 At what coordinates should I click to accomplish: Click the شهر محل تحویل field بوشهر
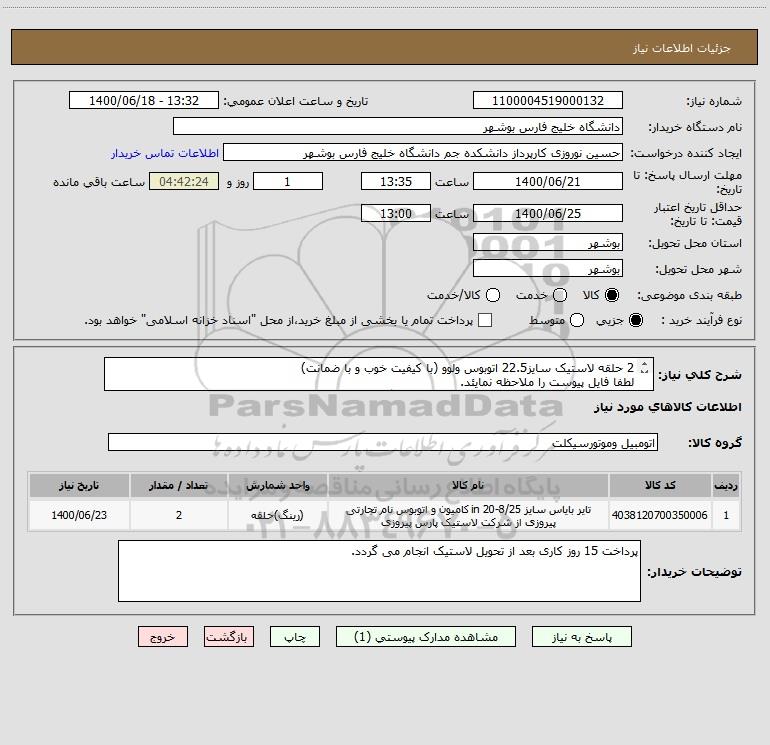point(548,268)
